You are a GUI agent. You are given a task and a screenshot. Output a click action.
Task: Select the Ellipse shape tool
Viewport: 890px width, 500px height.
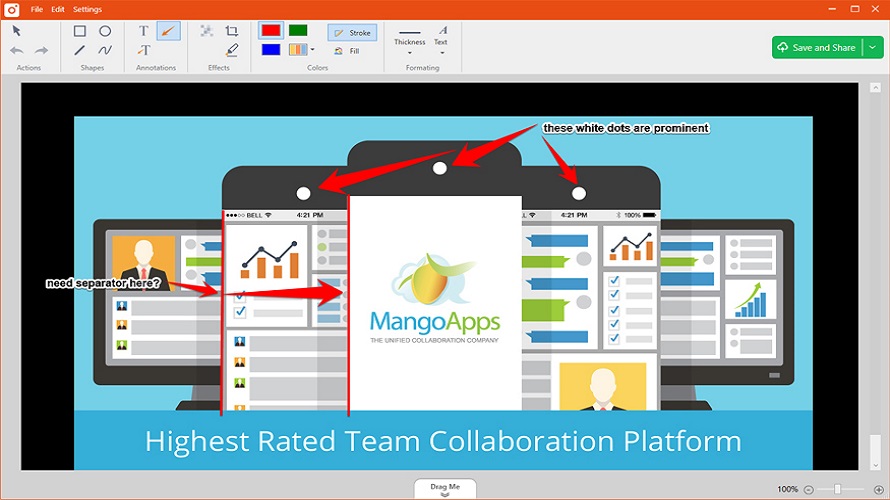pos(105,31)
